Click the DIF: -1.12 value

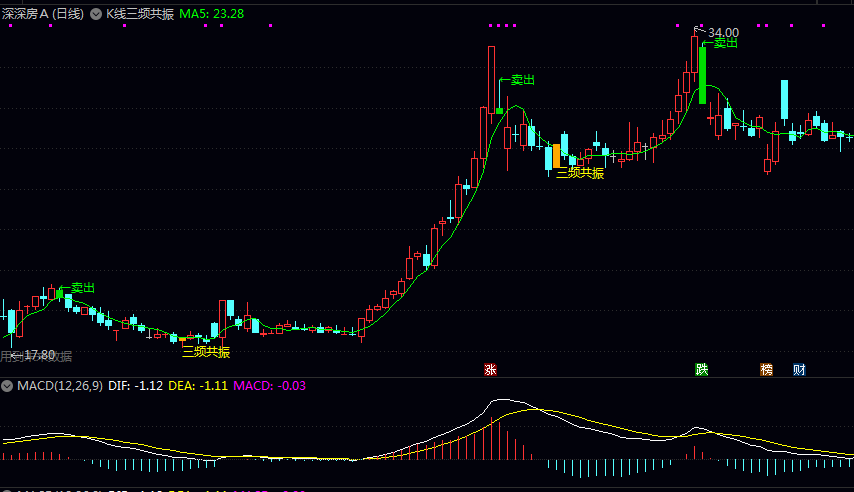coord(136,386)
